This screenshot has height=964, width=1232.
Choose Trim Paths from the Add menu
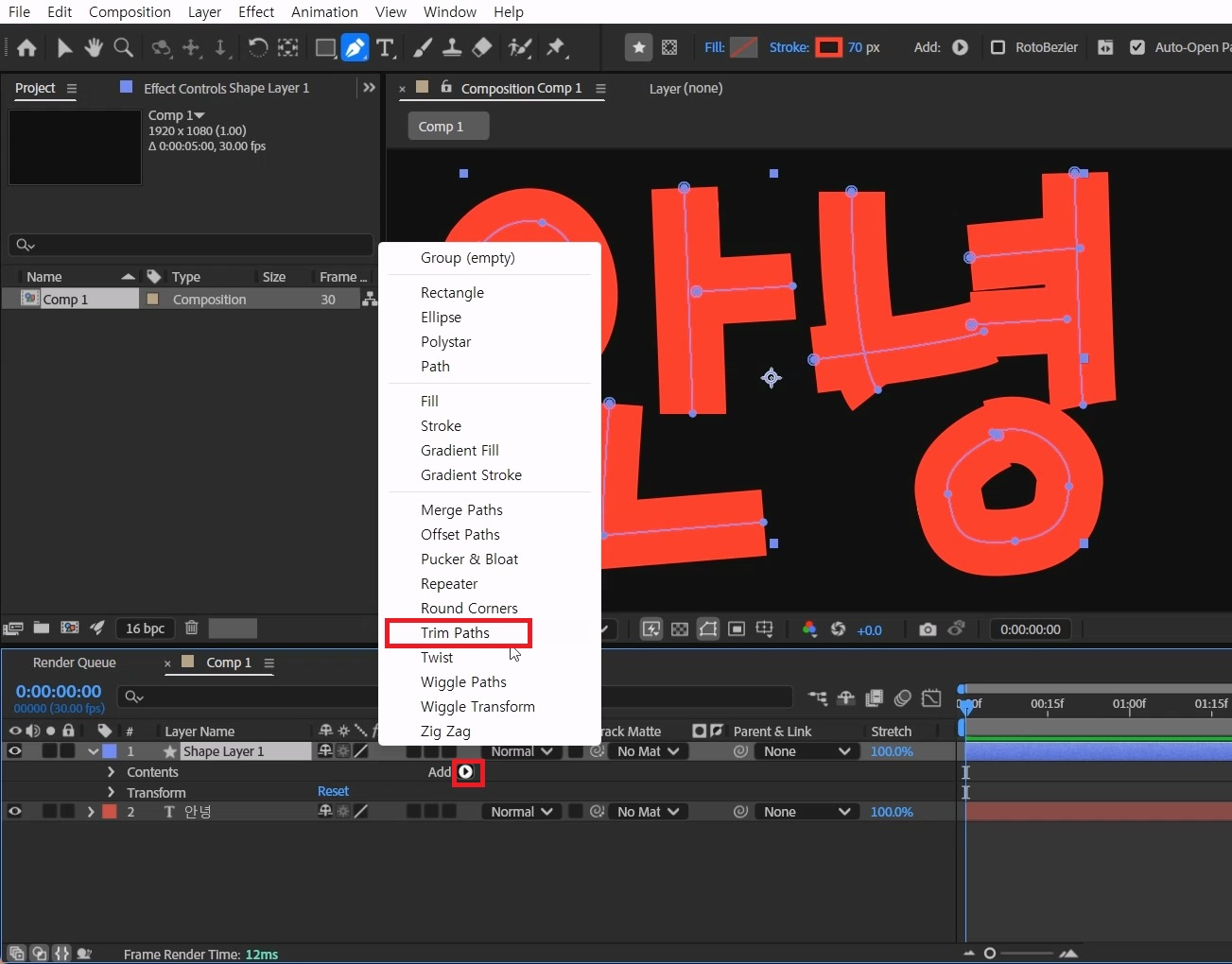click(458, 633)
